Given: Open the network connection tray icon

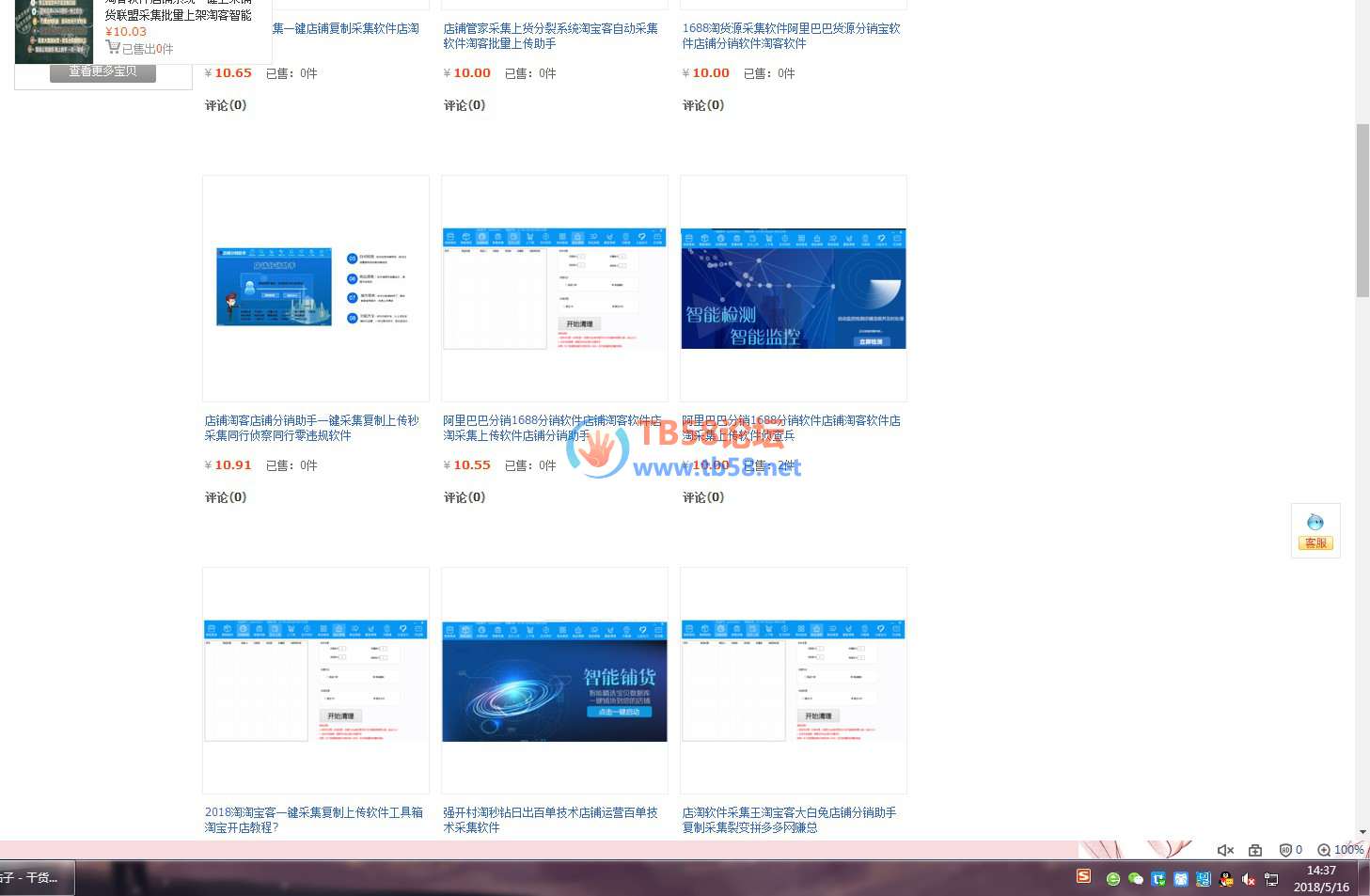Looking at the screenshot, I should 1271,879.
